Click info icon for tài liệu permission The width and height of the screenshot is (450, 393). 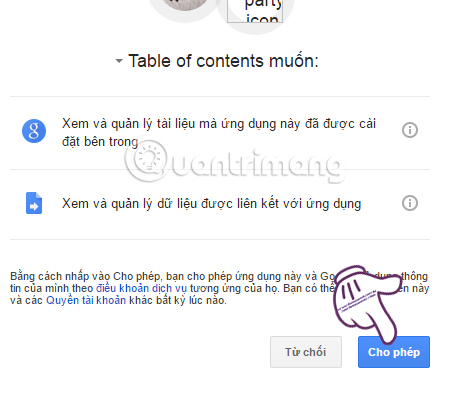click(x=410, y=130)
